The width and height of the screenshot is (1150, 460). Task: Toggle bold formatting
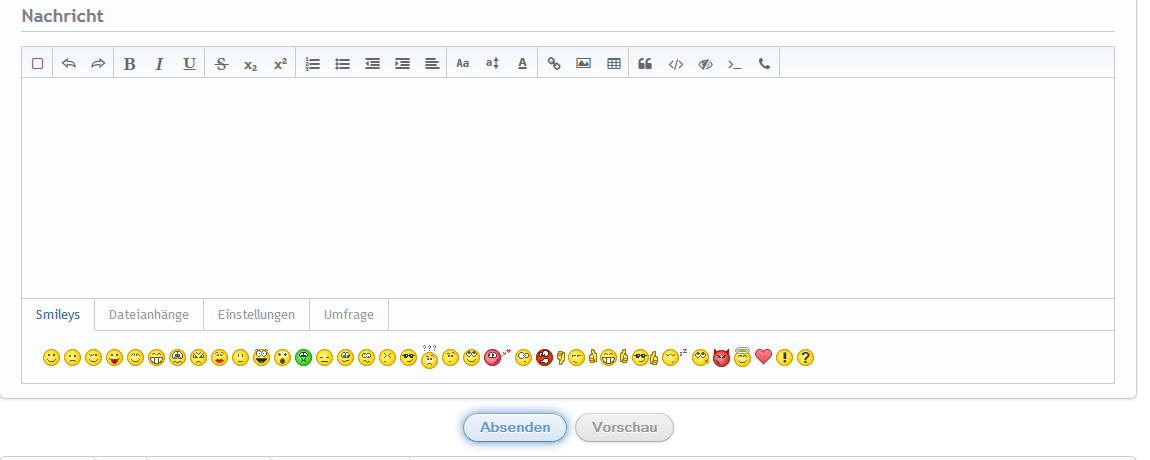(x=129, y=63)
